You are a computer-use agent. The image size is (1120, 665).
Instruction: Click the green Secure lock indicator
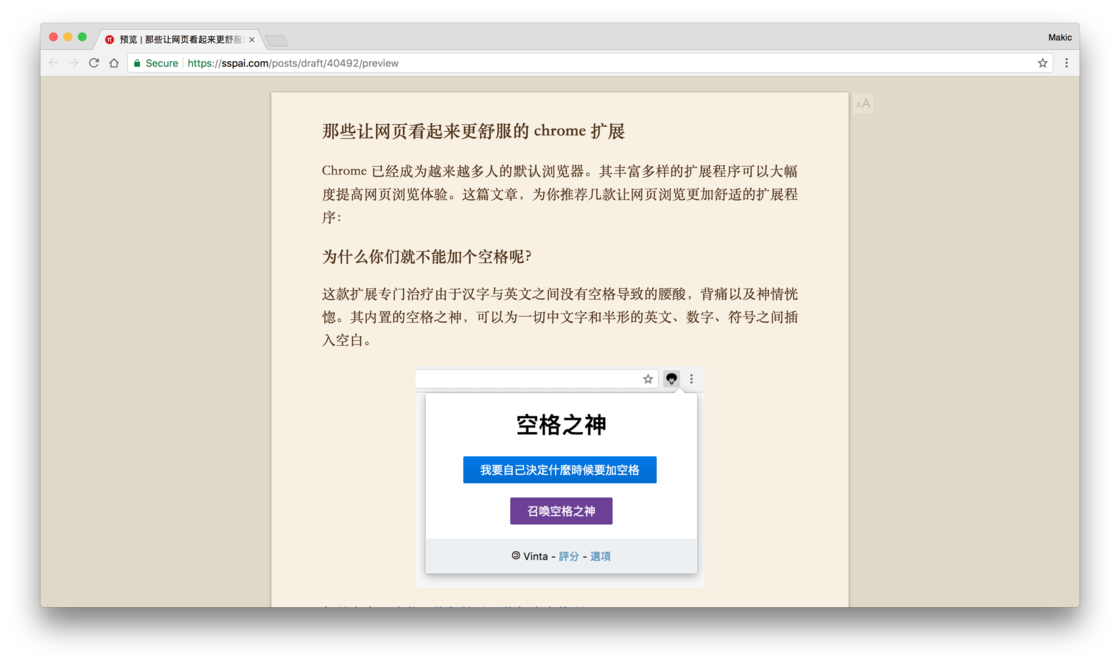[156, 63]
